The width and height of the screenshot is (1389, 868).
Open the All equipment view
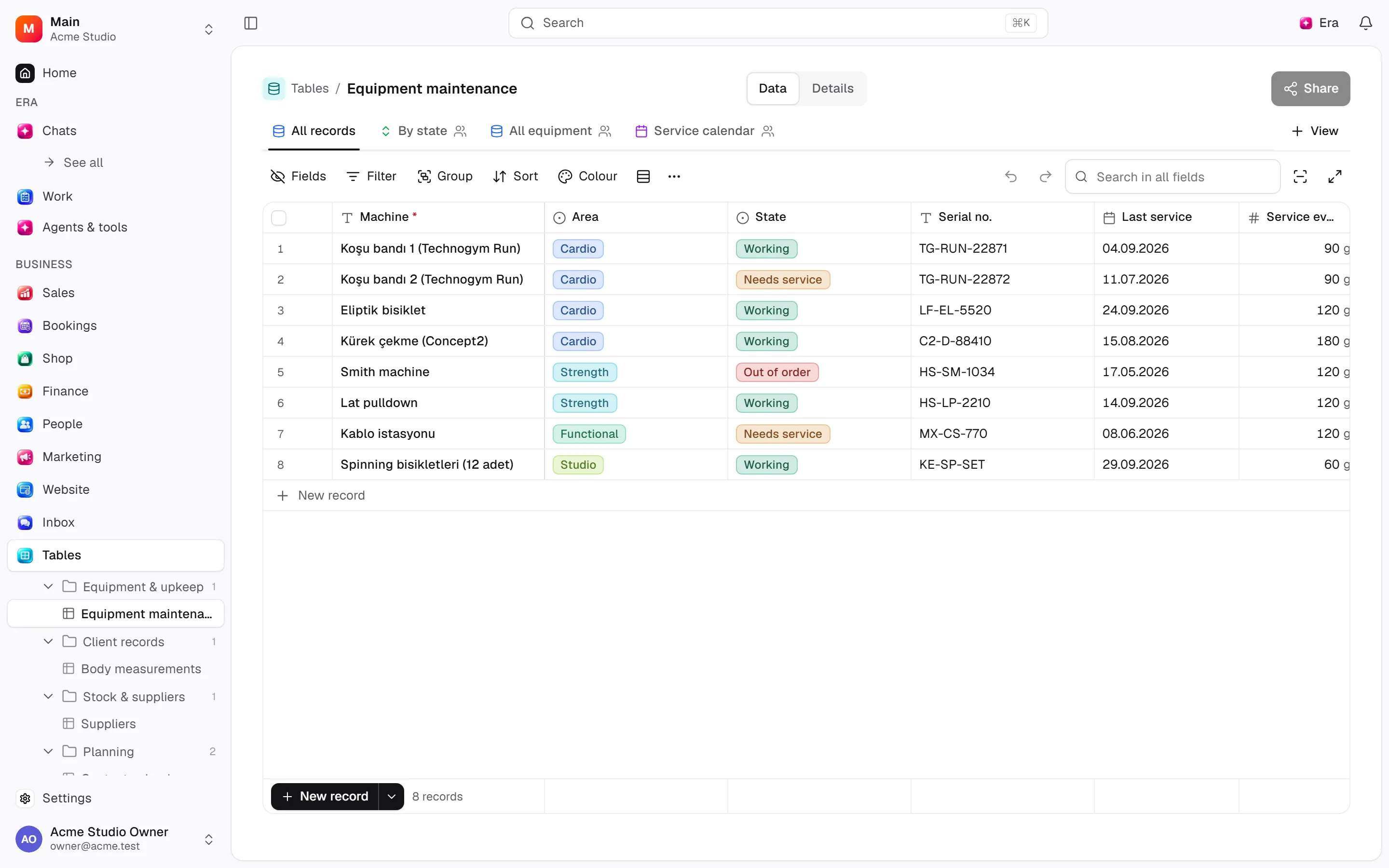click(551, 131)
